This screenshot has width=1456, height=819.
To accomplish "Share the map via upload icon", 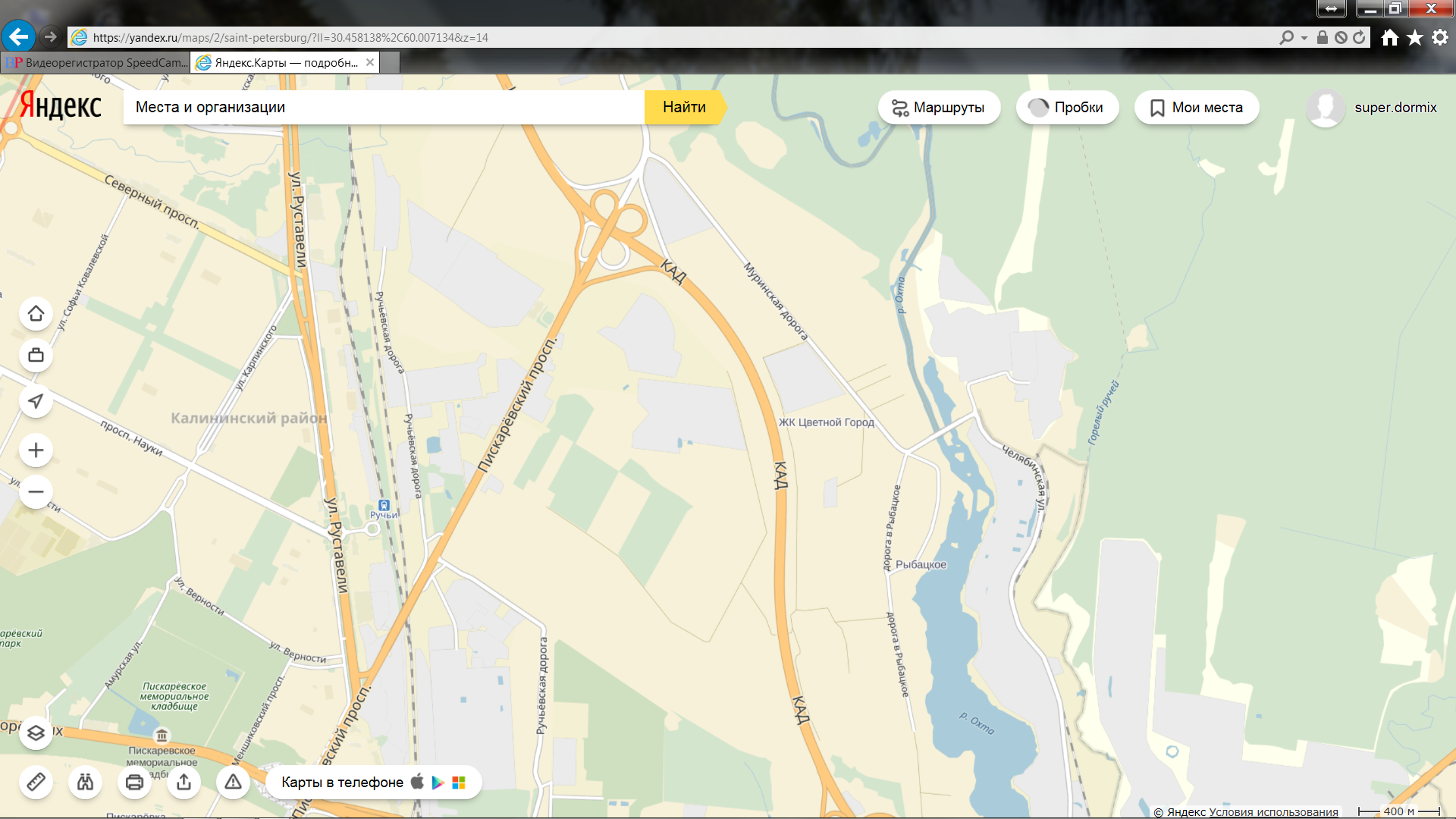I will point(184,782).
